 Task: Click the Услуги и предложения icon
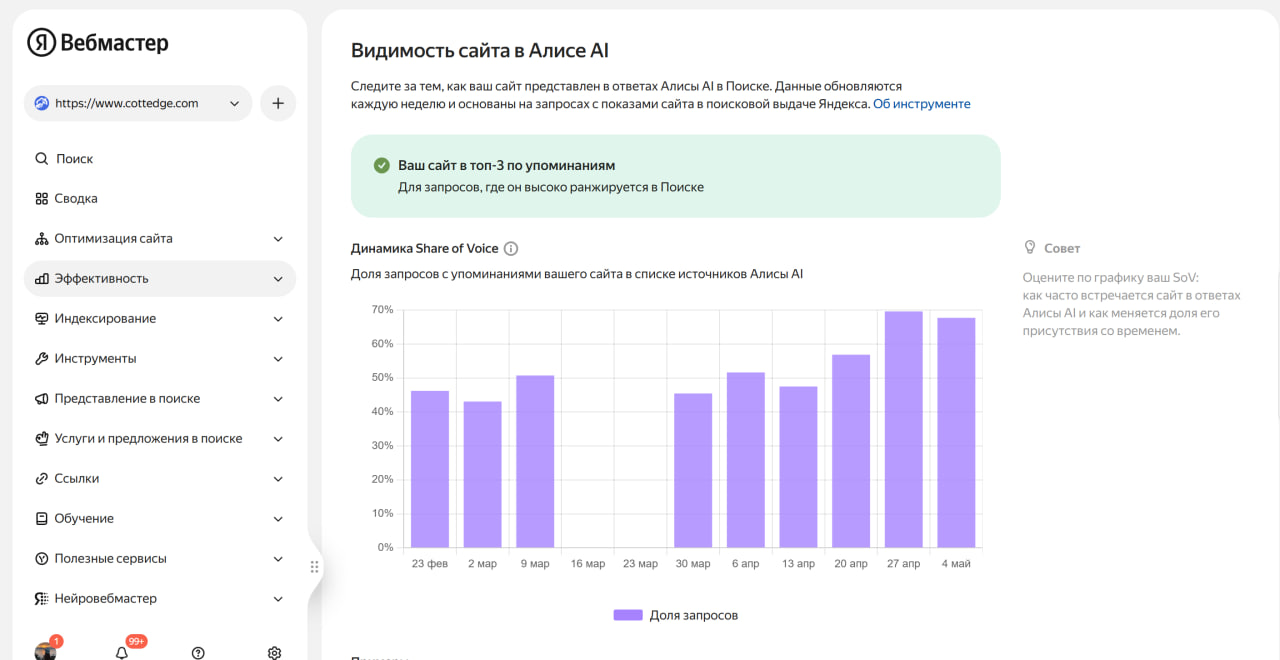click(41, 439)
